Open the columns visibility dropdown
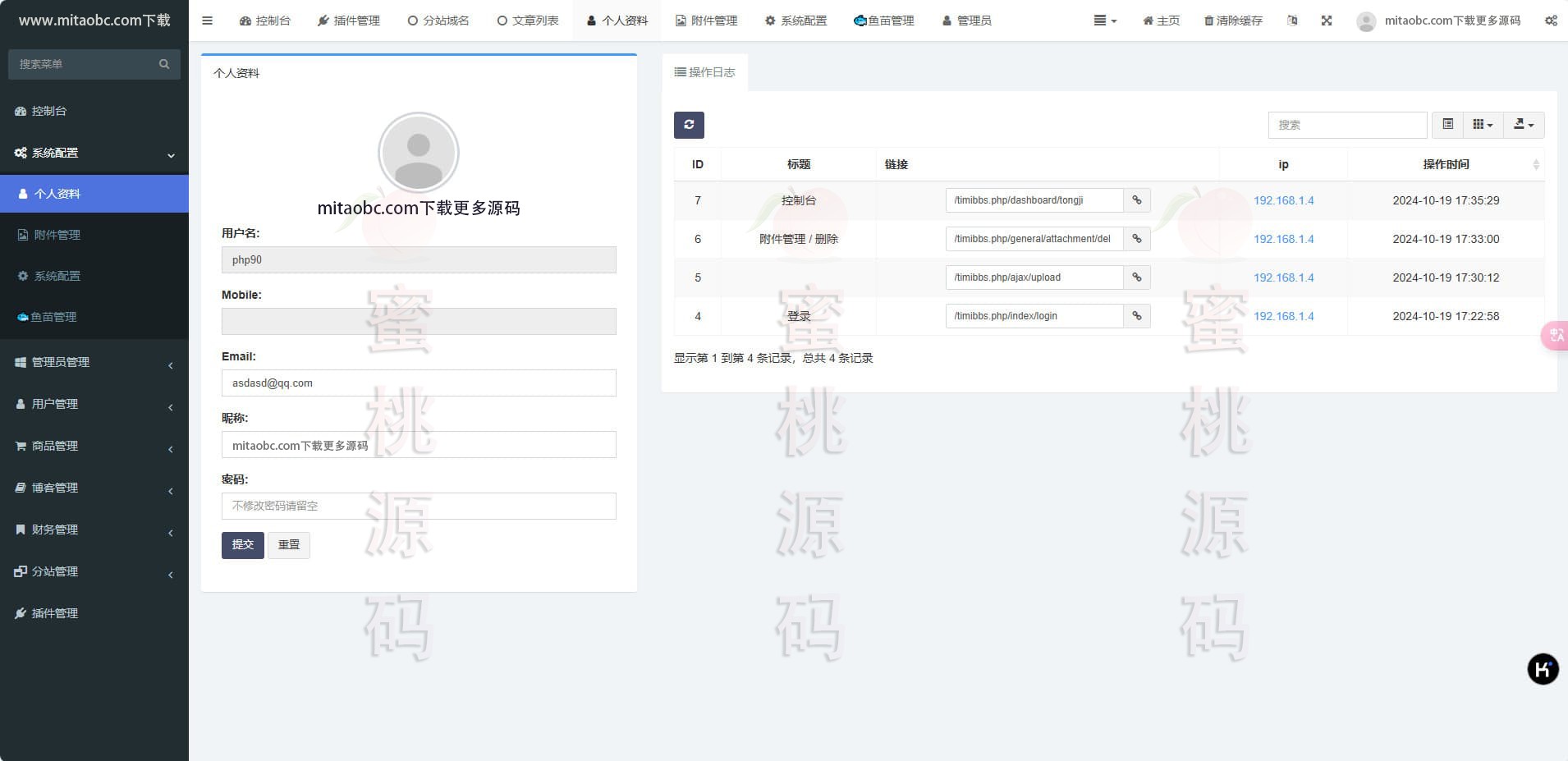The image size is (1568, 761). tap(1482, 125)
